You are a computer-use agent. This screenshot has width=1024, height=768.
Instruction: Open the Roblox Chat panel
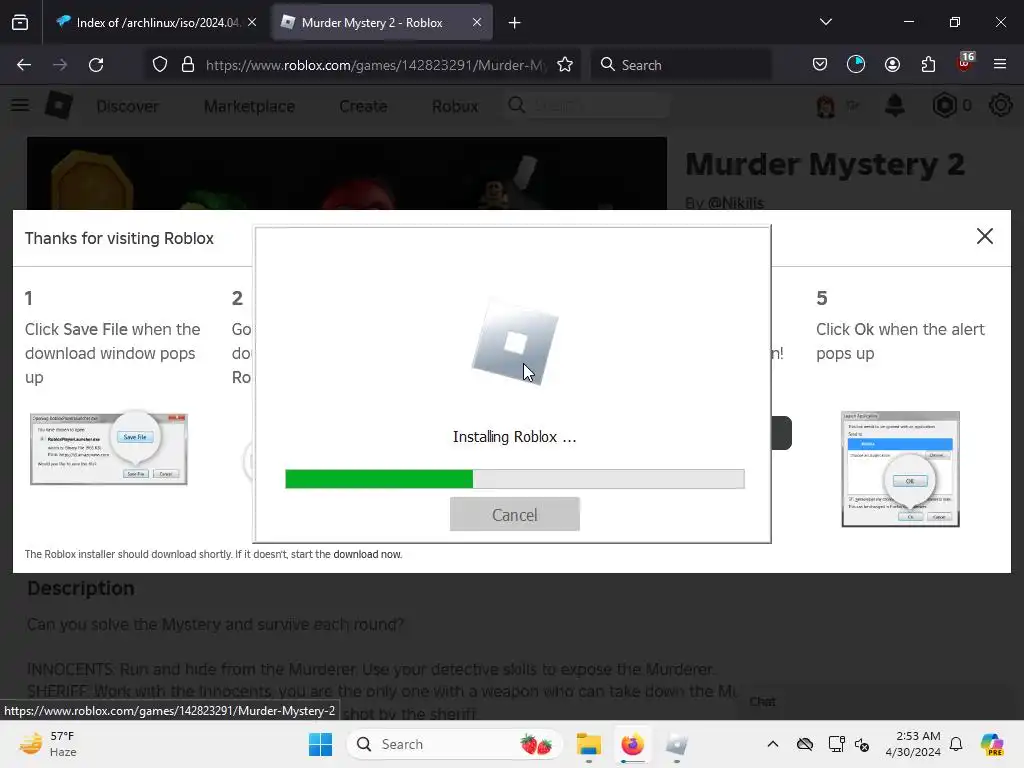click(762, 701)
